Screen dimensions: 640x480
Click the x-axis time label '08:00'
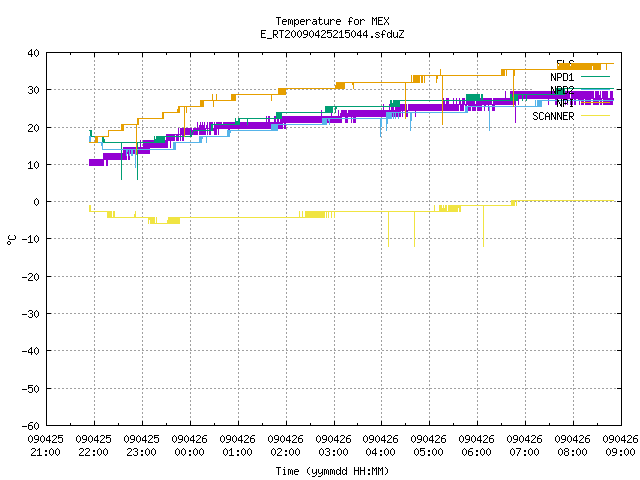pyautogui.click(x=572, y=452)
